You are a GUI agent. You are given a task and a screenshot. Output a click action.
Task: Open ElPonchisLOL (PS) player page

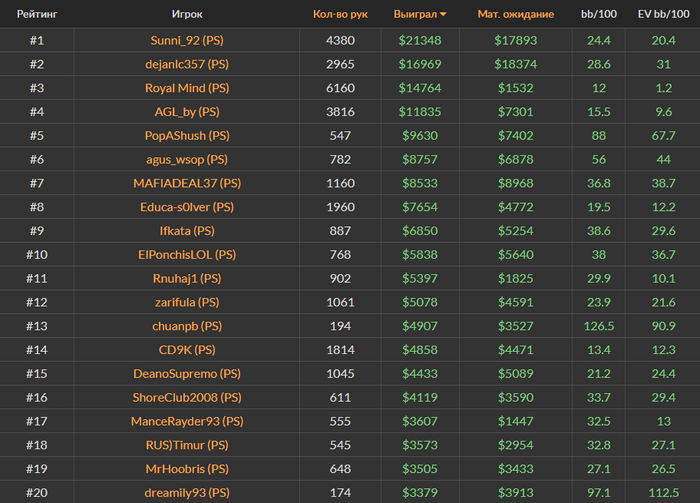186,255
